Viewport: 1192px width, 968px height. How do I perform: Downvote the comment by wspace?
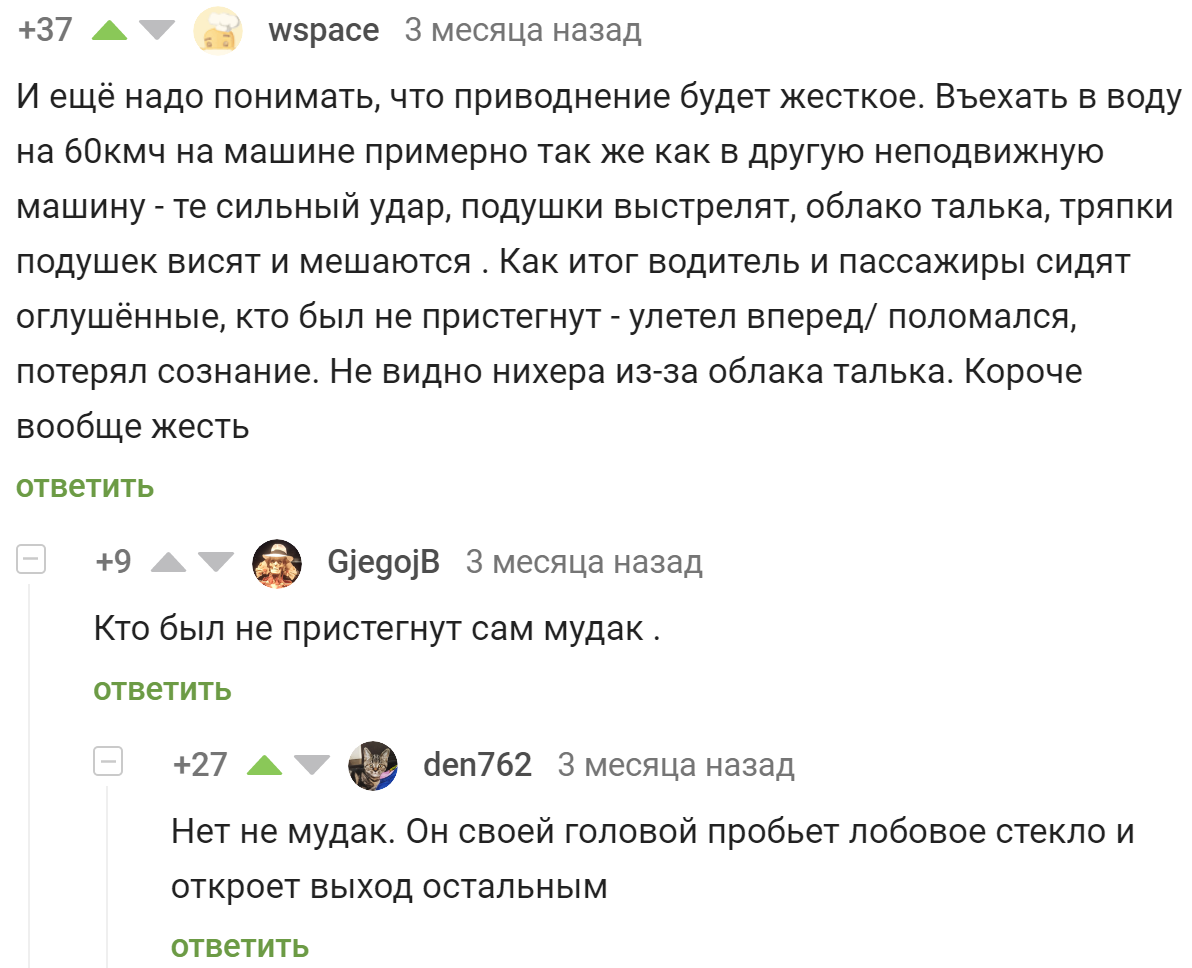point(155,31)
